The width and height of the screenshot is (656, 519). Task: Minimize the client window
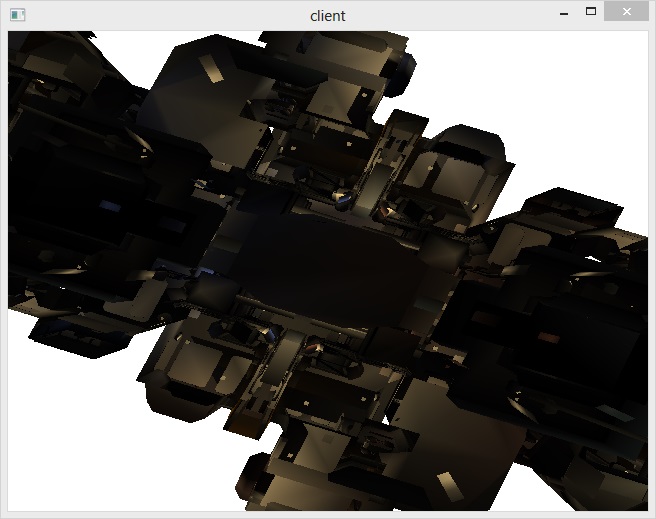pos(564,14)
